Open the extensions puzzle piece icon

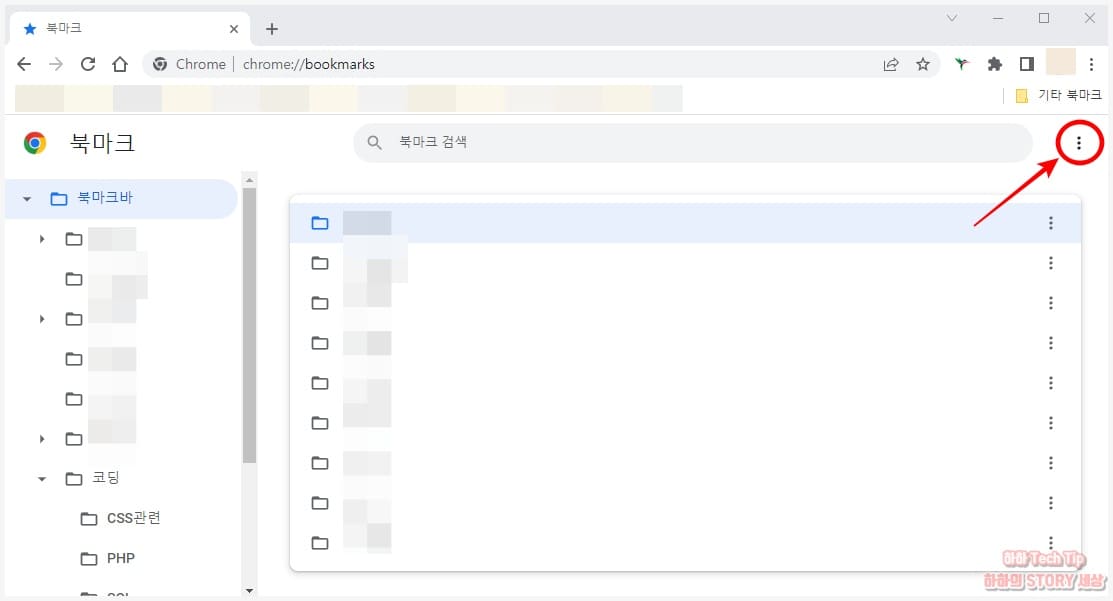click(x=994, y=64)
